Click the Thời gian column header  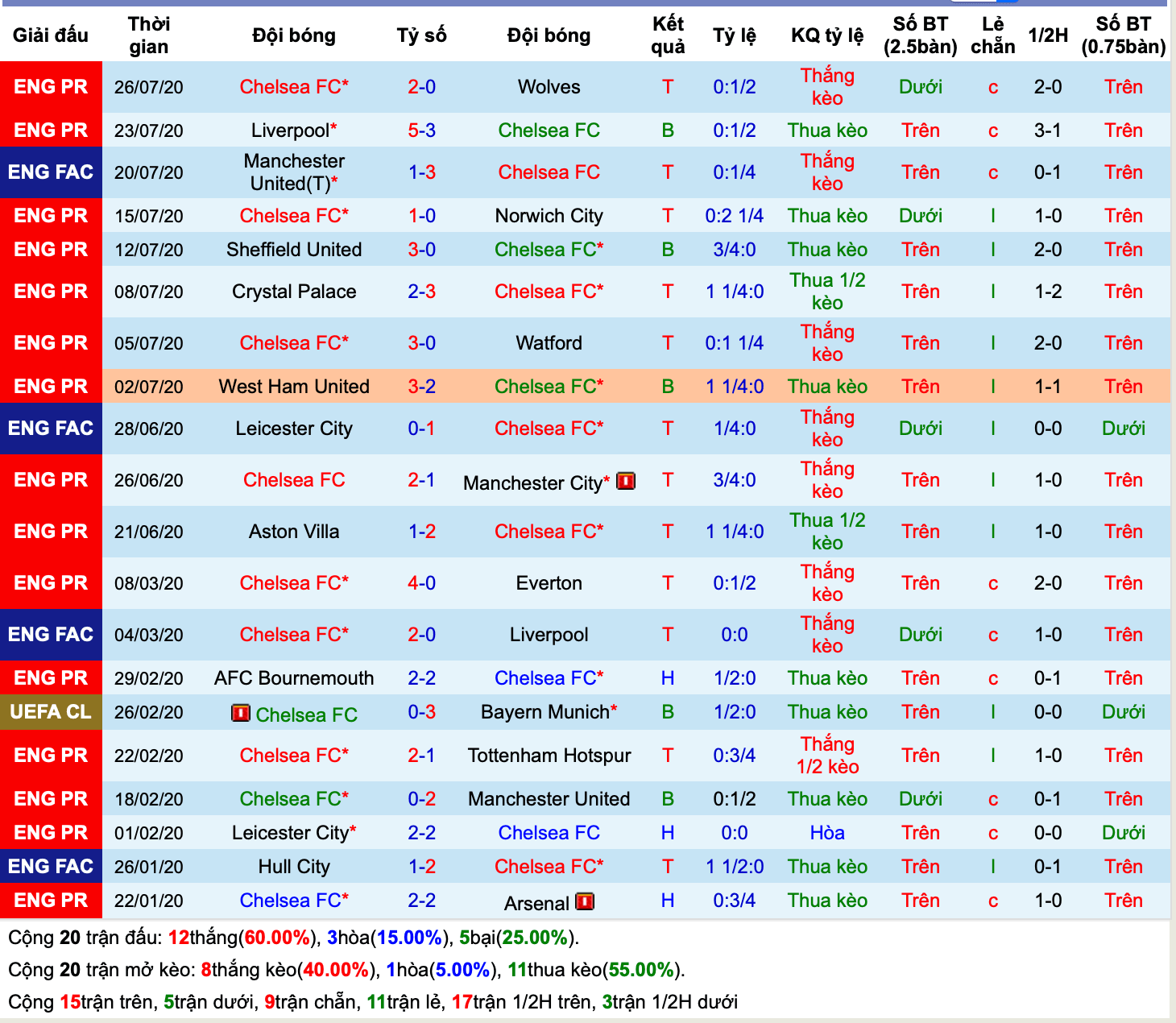point(149,35)
